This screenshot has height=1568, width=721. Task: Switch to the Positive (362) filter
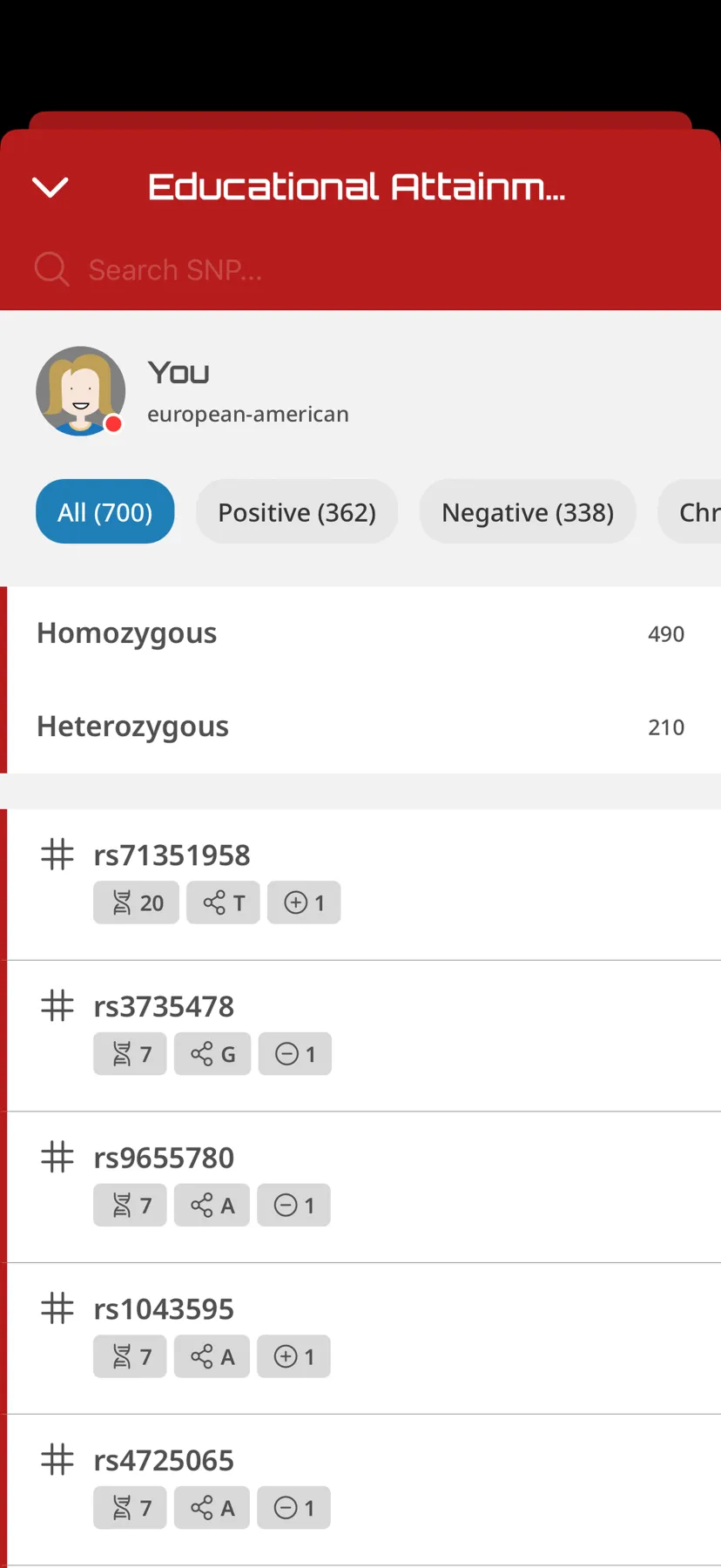(297, 511)
